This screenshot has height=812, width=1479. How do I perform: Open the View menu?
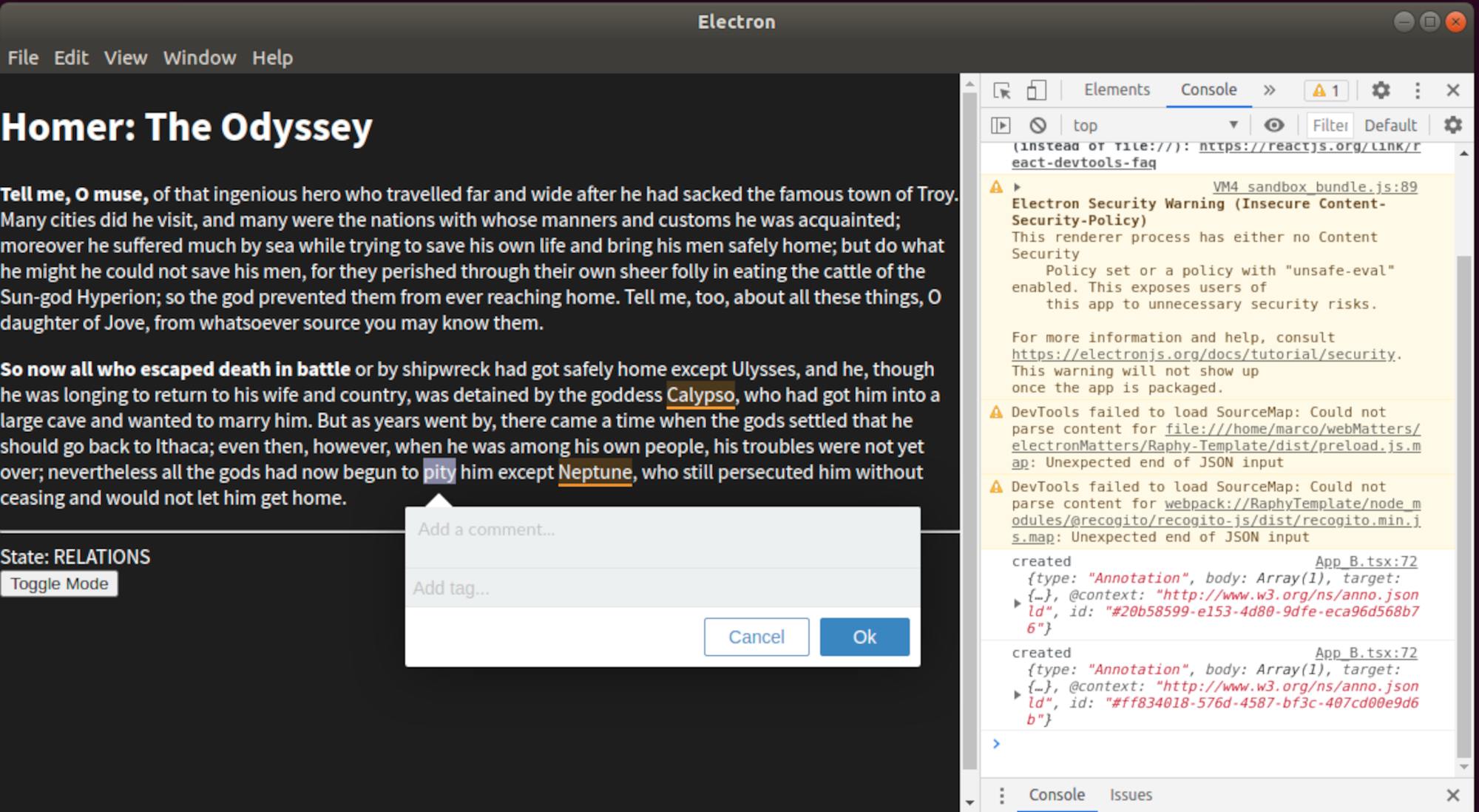click(x=125, y=58)
